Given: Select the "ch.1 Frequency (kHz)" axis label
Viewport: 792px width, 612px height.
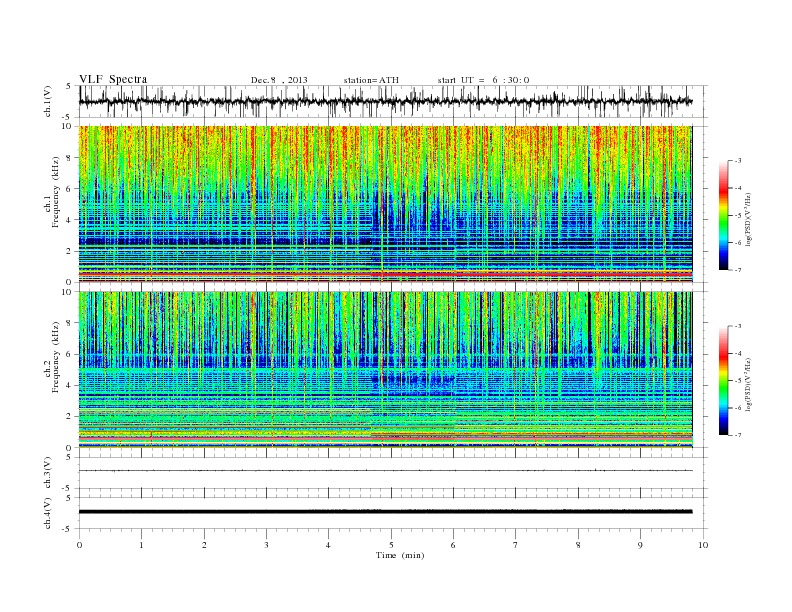Looking at the screenshot, I should [52, 192].
